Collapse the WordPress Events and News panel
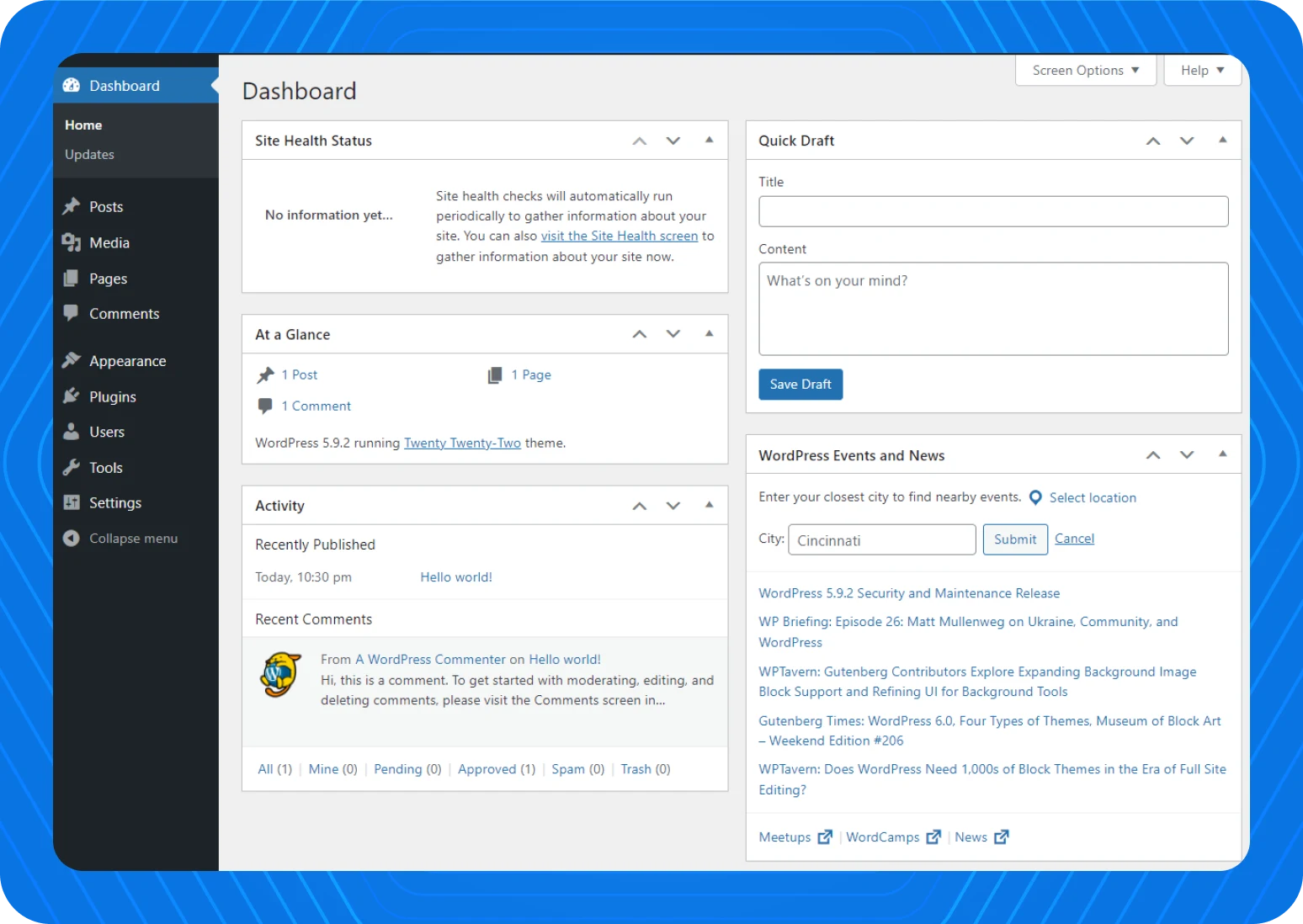The width and height of the screenshot is (1303, 924). [1223, 454]
